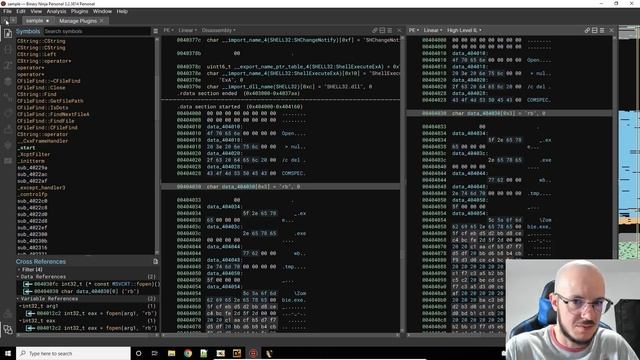Open the PE dropdown in the right pane

414,30
